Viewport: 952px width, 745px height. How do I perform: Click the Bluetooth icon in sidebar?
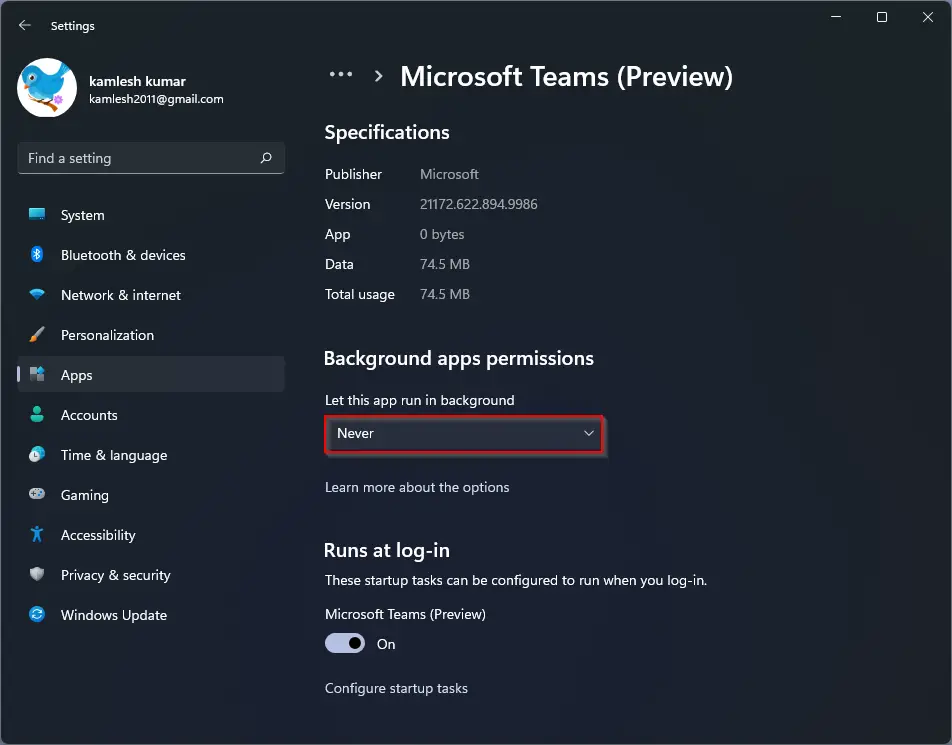[37, 254]
